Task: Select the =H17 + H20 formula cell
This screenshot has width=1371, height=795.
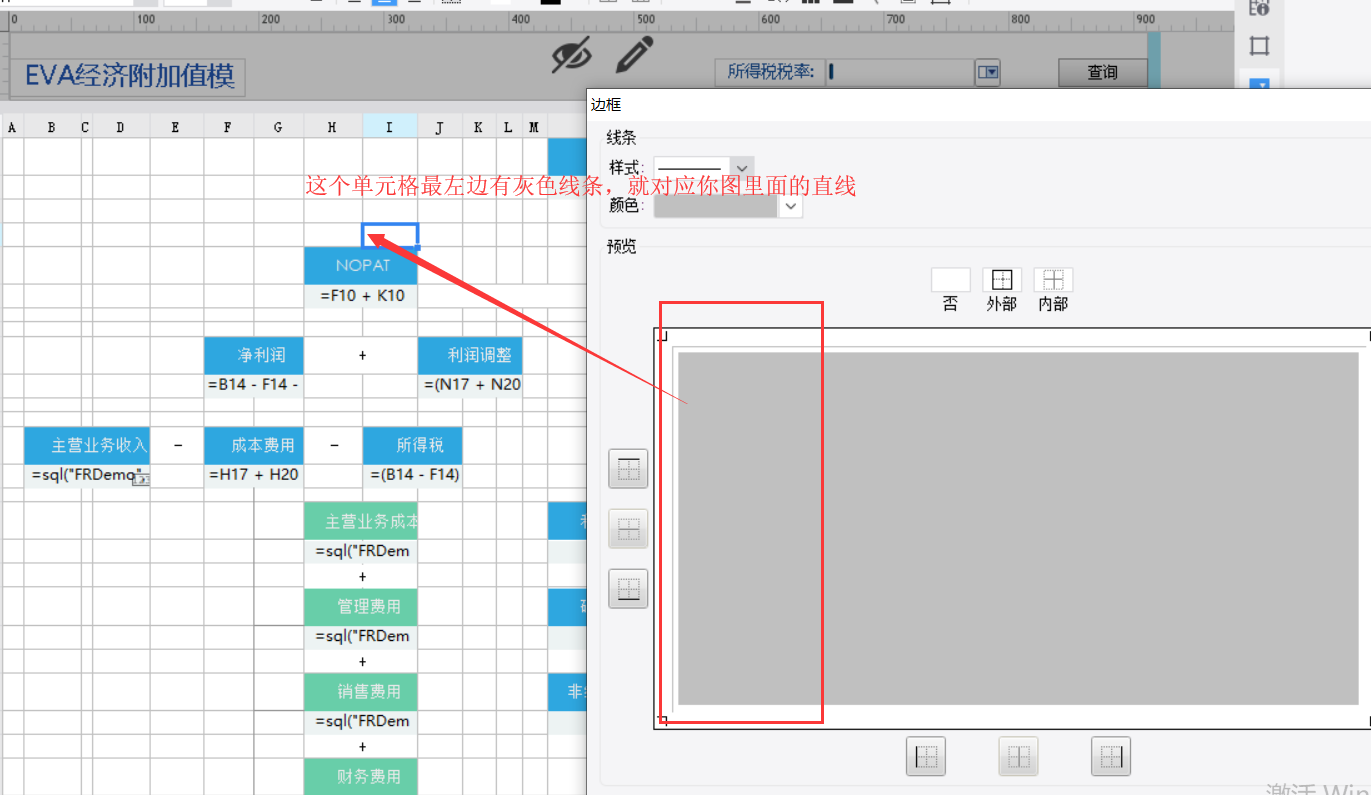Action: click(254, 475)
